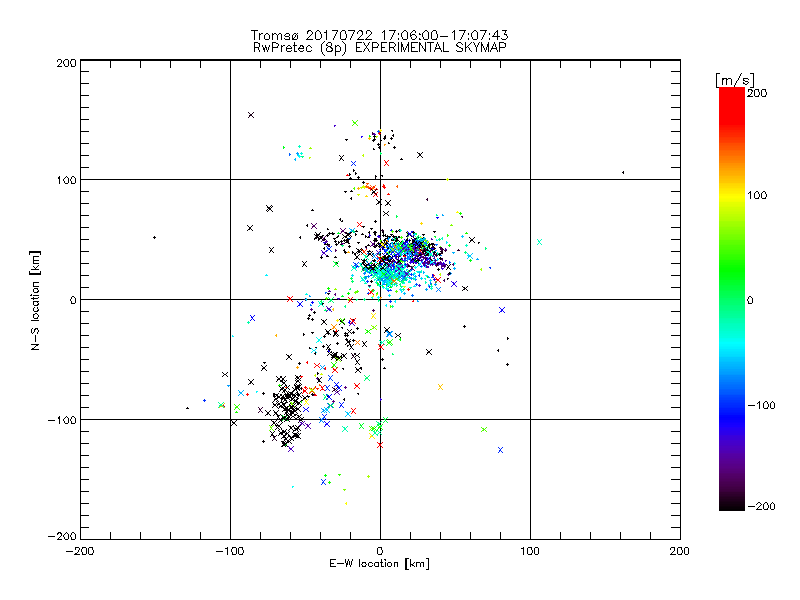Click the 'N-S location [km]' axis label
The image size is (800, 600).
(x=35, y=301)
